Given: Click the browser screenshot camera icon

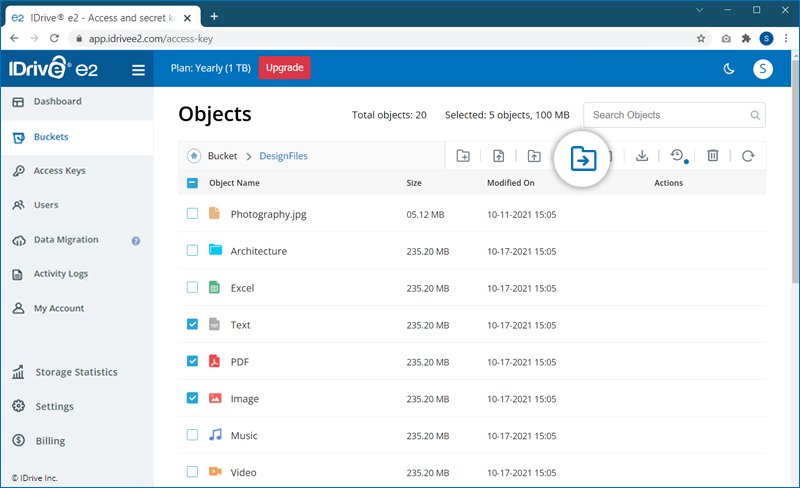Looking at the screenshot, I should pyautogui.click(x=726, y=38).
